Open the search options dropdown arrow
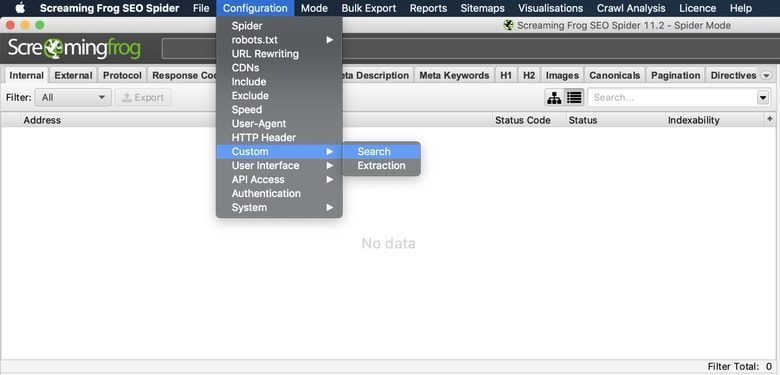This screenshot has width=780, height=375. [763, 97]
